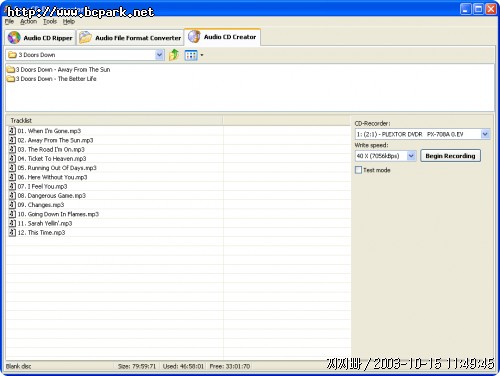Screen dimensions: 500x376
Task: Click the music file icon for track 06
Action: click(12, 177)
